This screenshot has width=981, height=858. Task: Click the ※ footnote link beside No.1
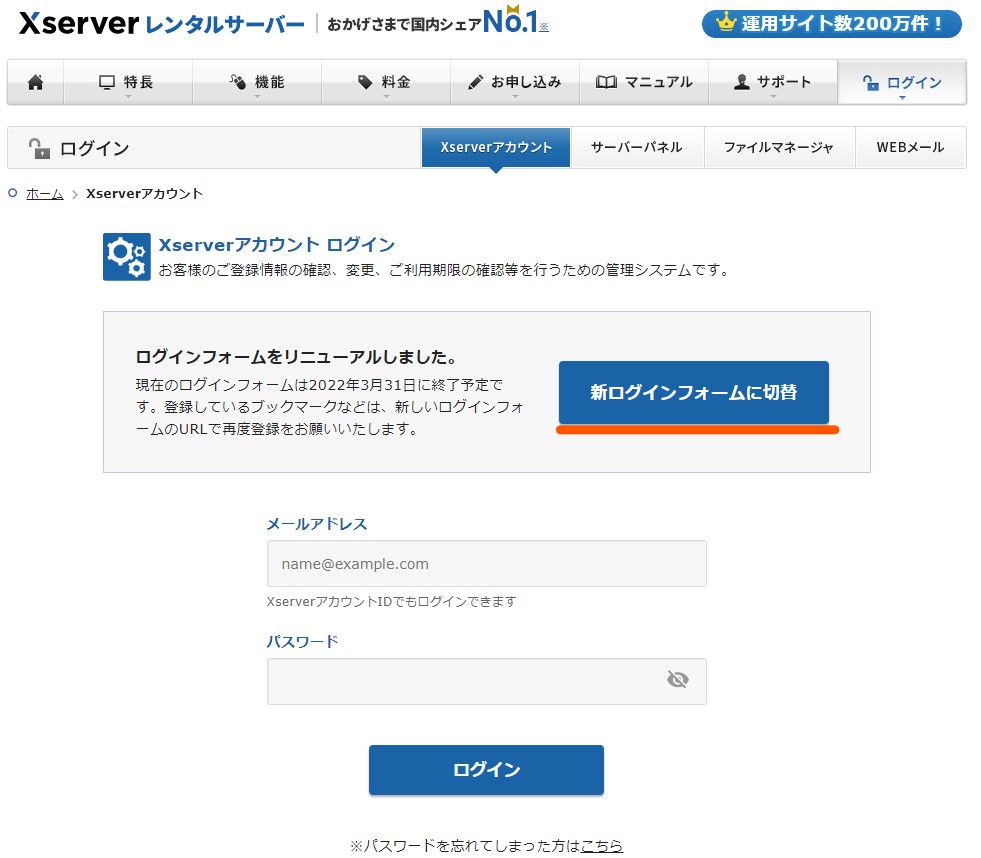(544, 26)
